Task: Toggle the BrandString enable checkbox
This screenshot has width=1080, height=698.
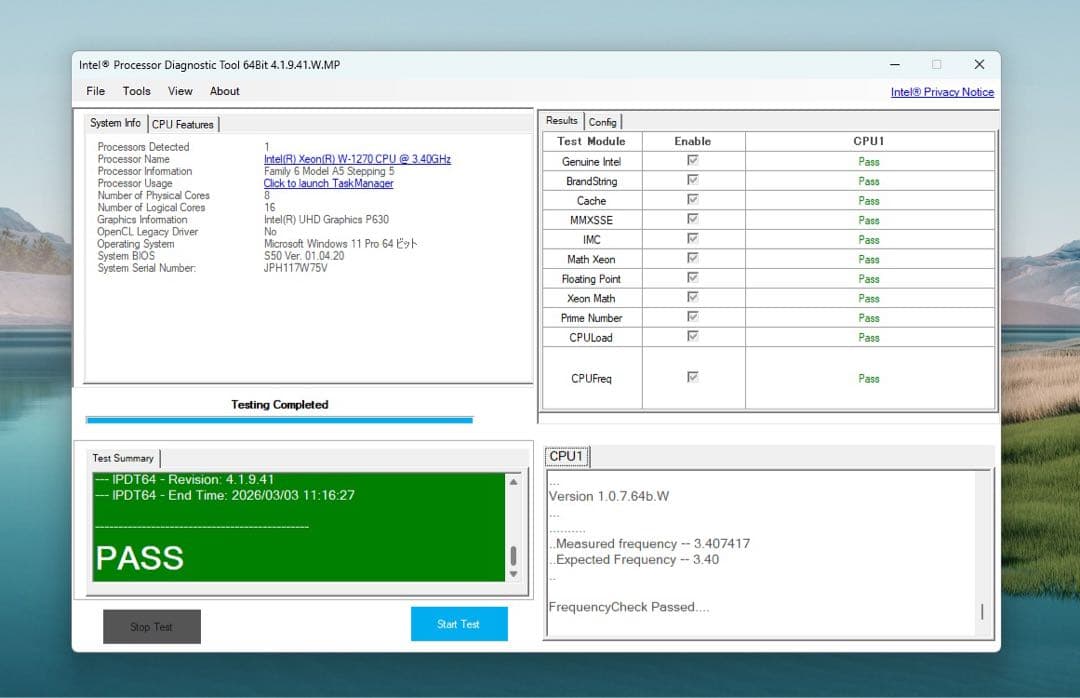Action: click(x=692, y=179)
